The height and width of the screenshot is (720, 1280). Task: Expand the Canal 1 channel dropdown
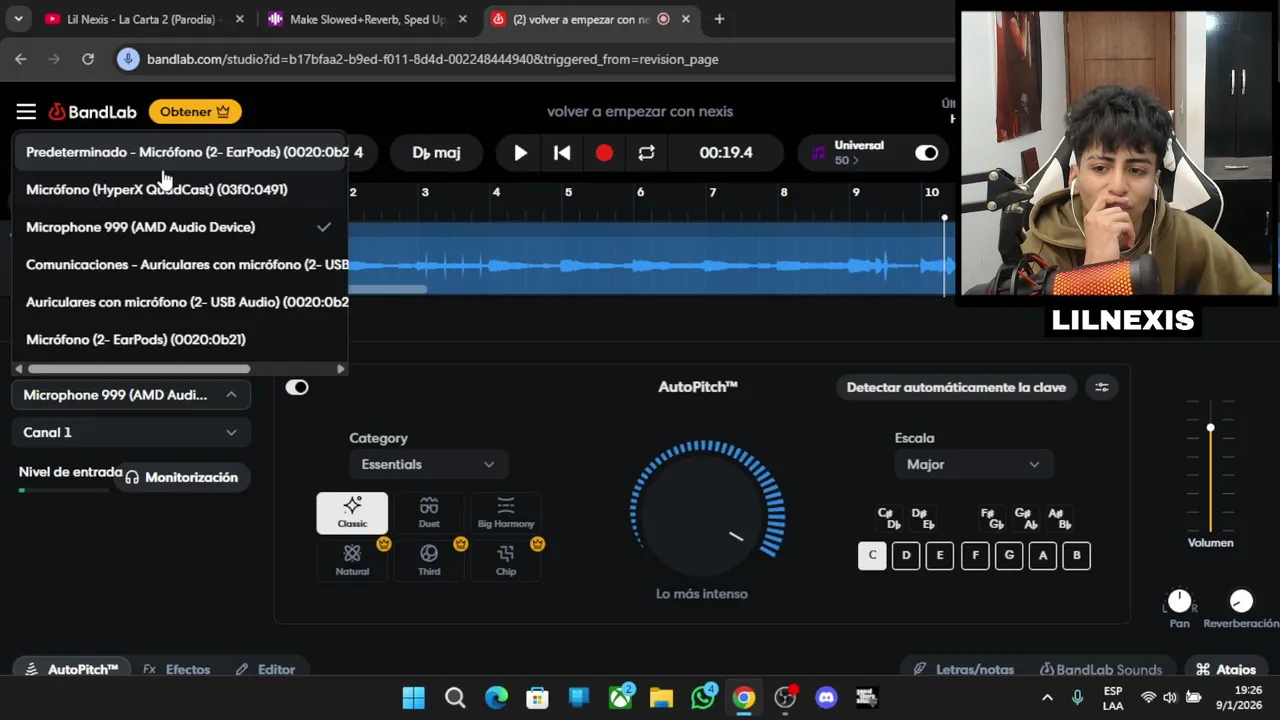point(131,432)
